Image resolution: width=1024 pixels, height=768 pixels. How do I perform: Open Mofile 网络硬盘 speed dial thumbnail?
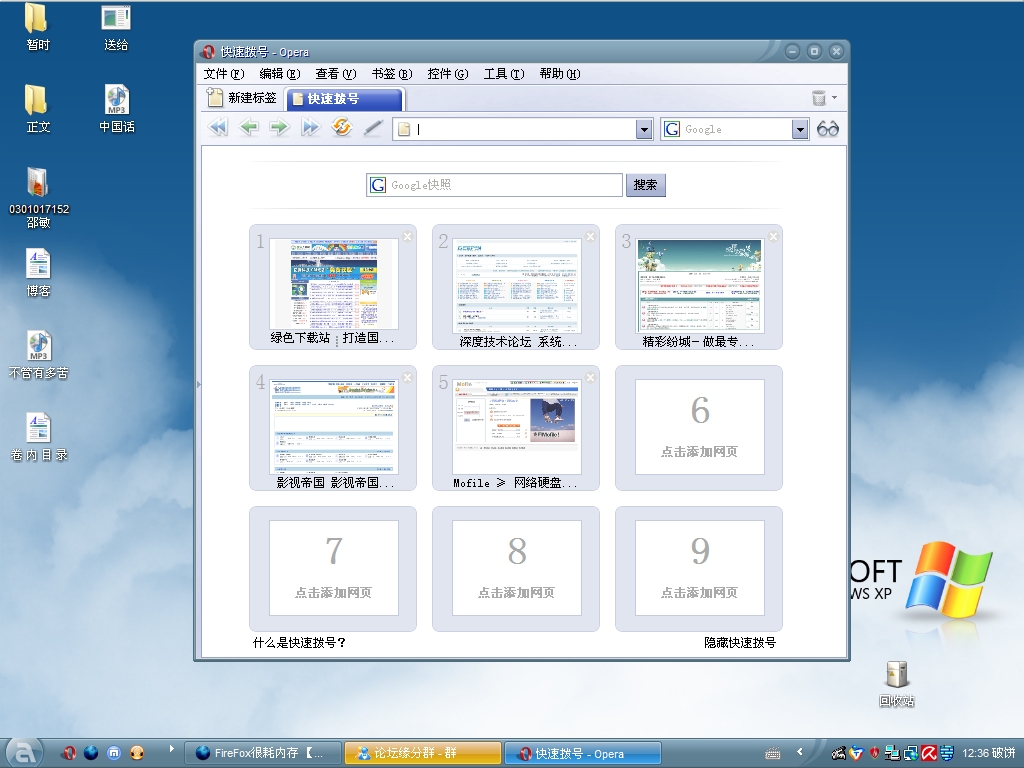click(x=517, y=426)
